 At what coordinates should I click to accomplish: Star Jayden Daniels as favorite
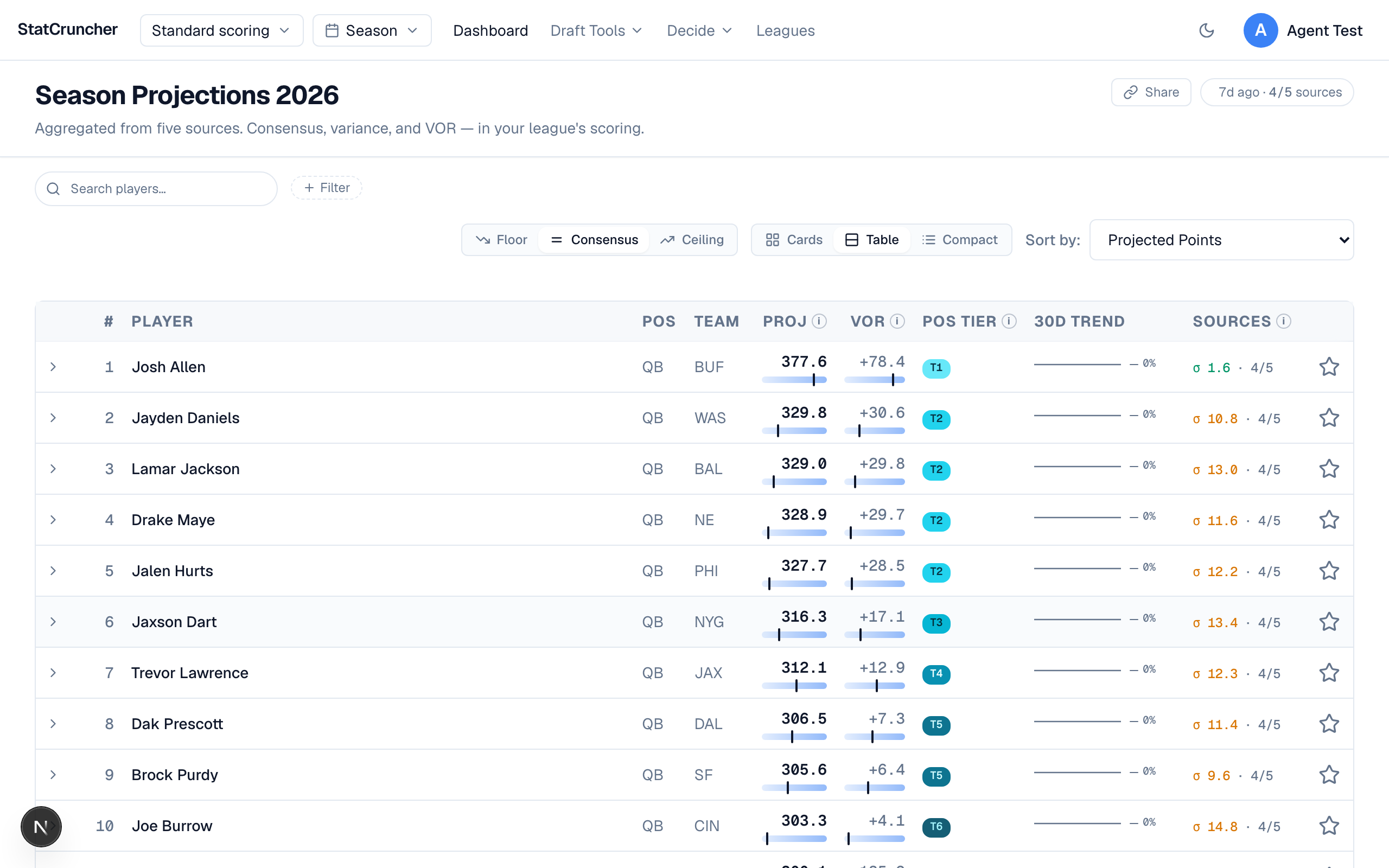[1329, 418]
